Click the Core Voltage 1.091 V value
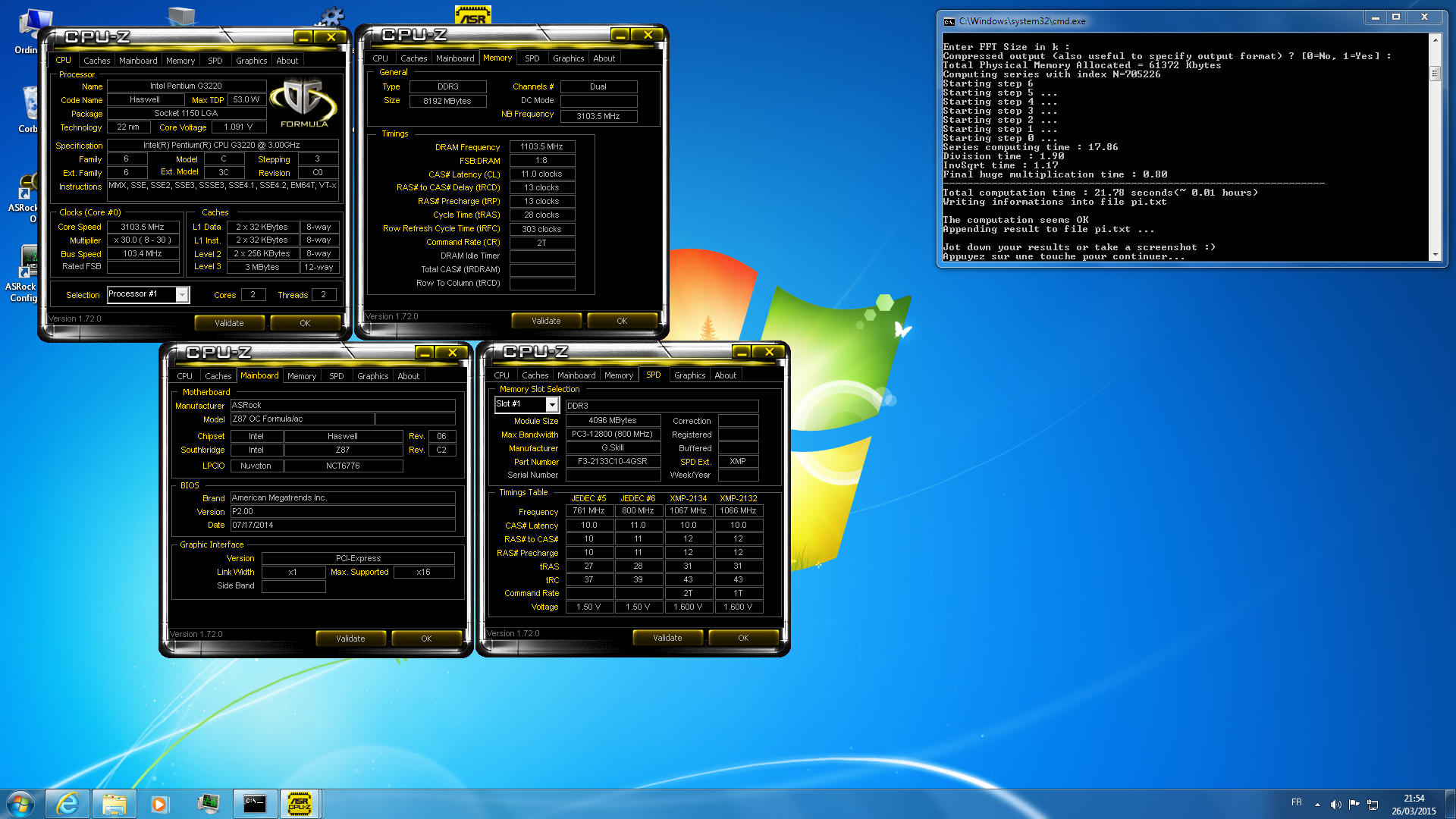Viewport: 1456px width, 819px height. (x=238, y=127)
